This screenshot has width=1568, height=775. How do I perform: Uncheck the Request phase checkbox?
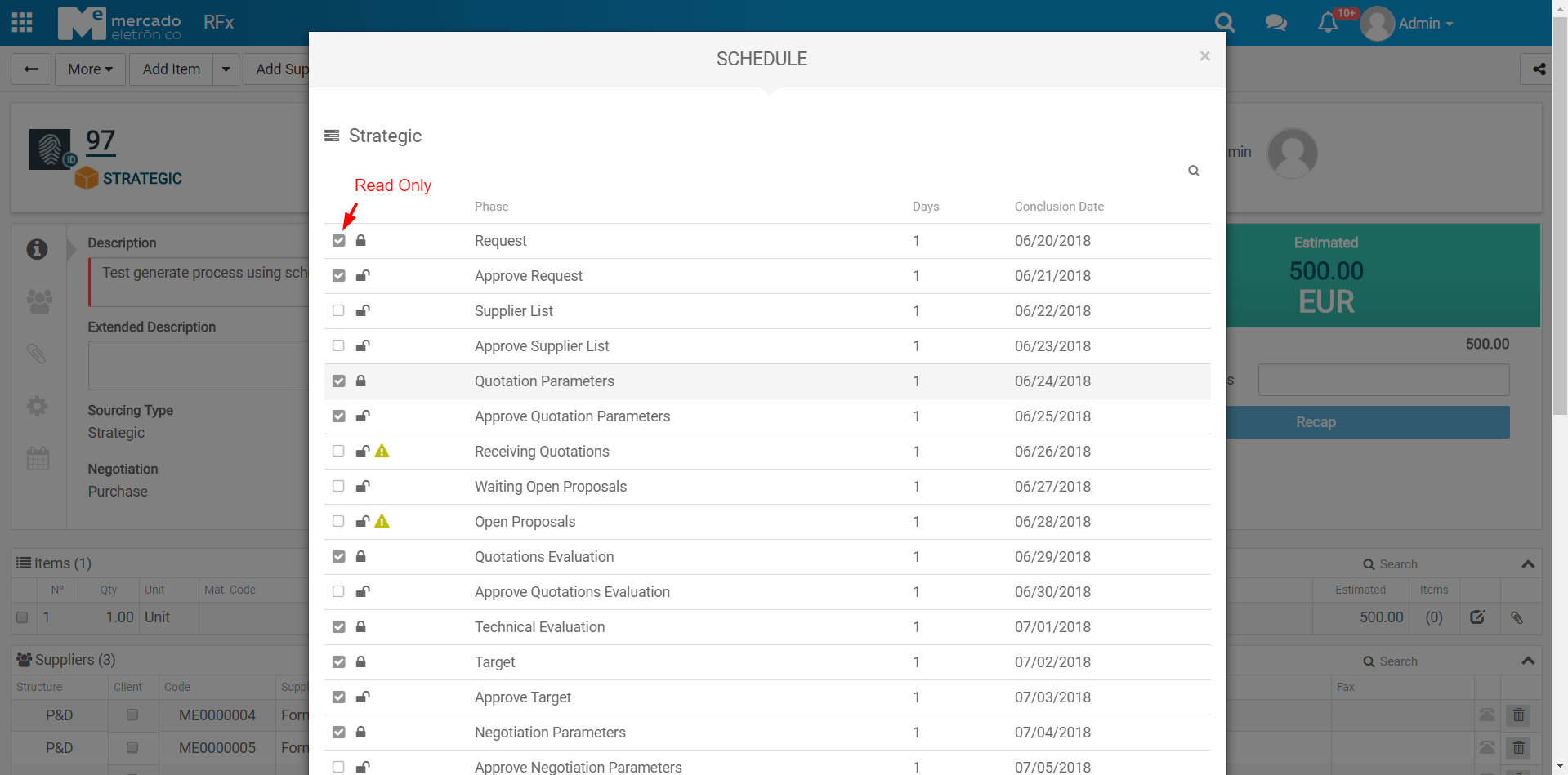coord(338,240)
